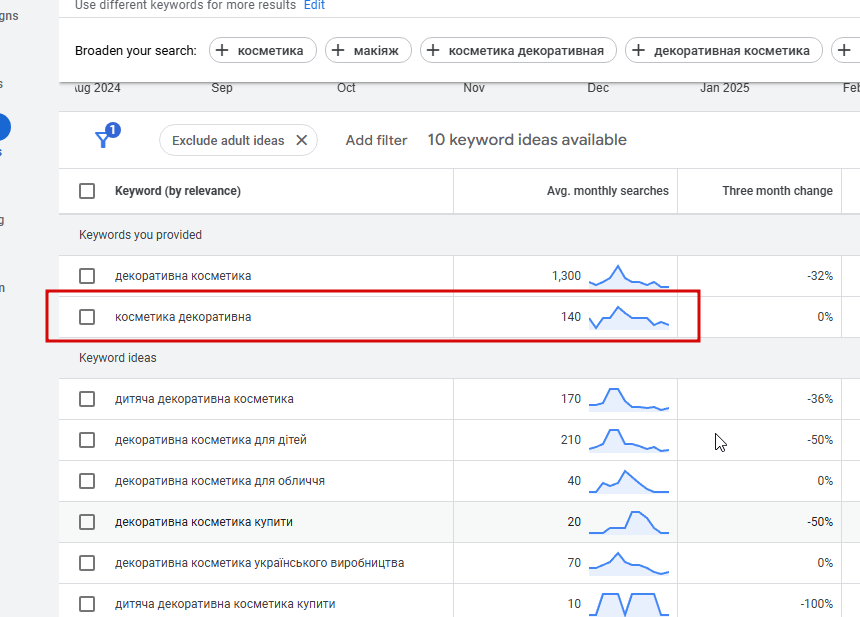Click Add filter button
This screenshot has width=860, height=617.
click(x=376, y=140)
